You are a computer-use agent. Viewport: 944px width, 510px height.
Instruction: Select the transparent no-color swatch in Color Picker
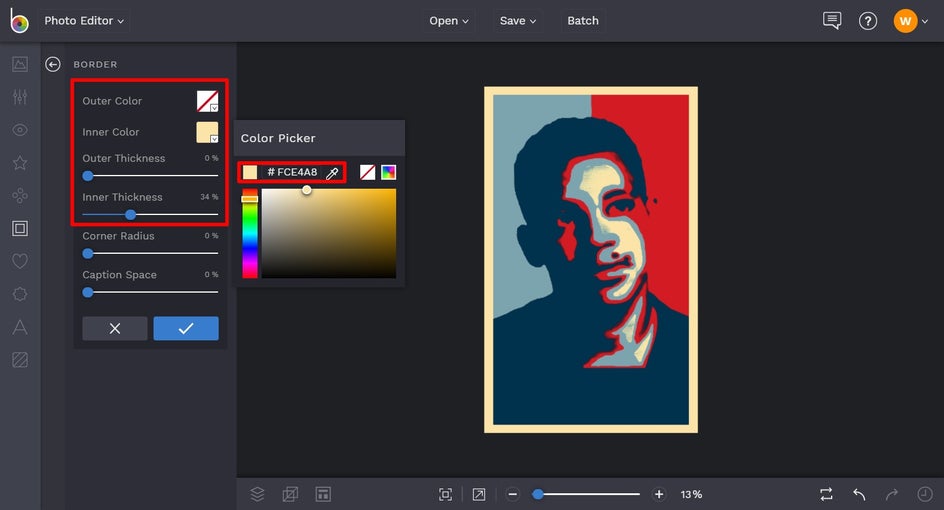pos(368,172)
